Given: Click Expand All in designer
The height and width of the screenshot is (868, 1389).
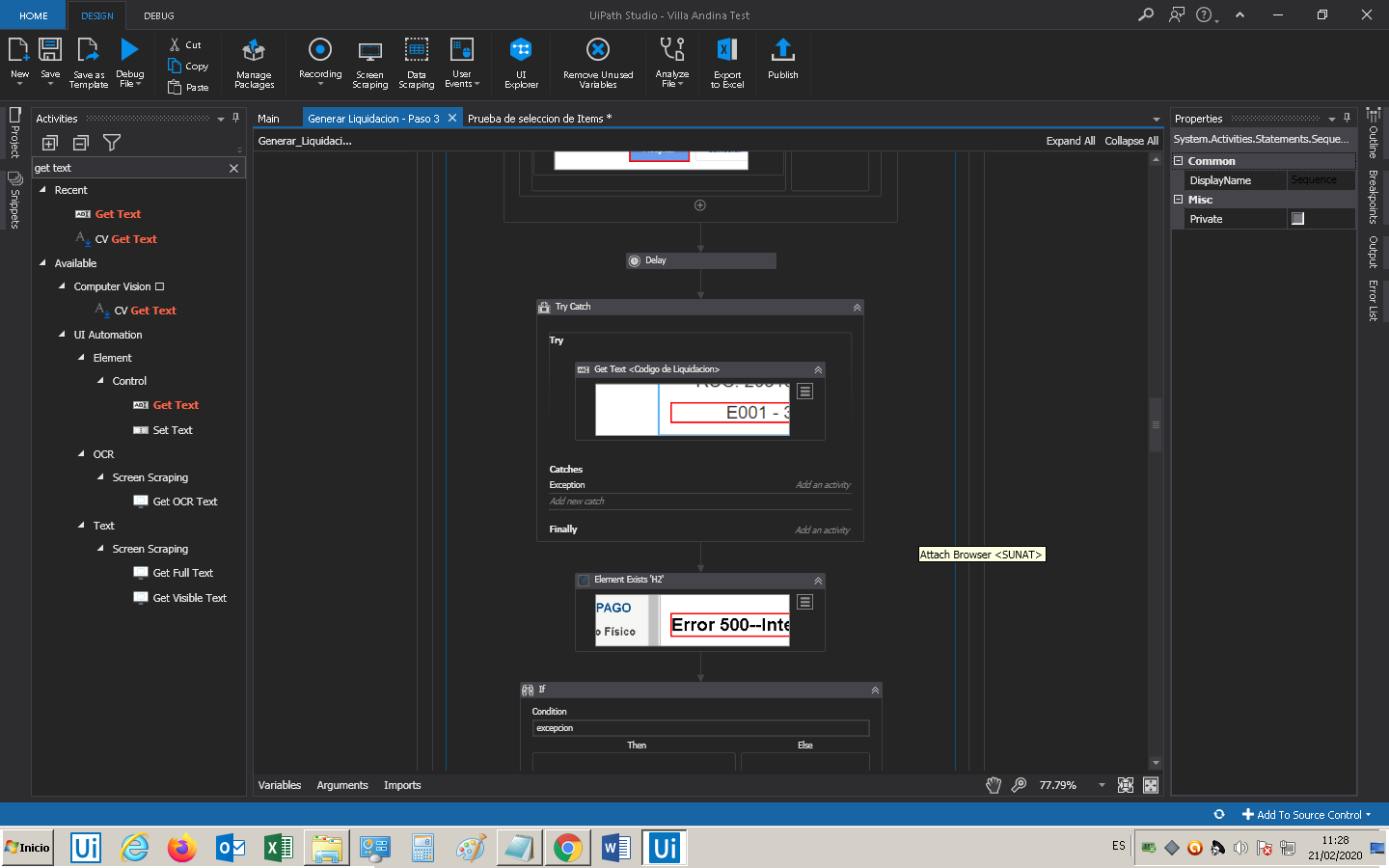Looking at the screenshot, I should pos(1071,141).
